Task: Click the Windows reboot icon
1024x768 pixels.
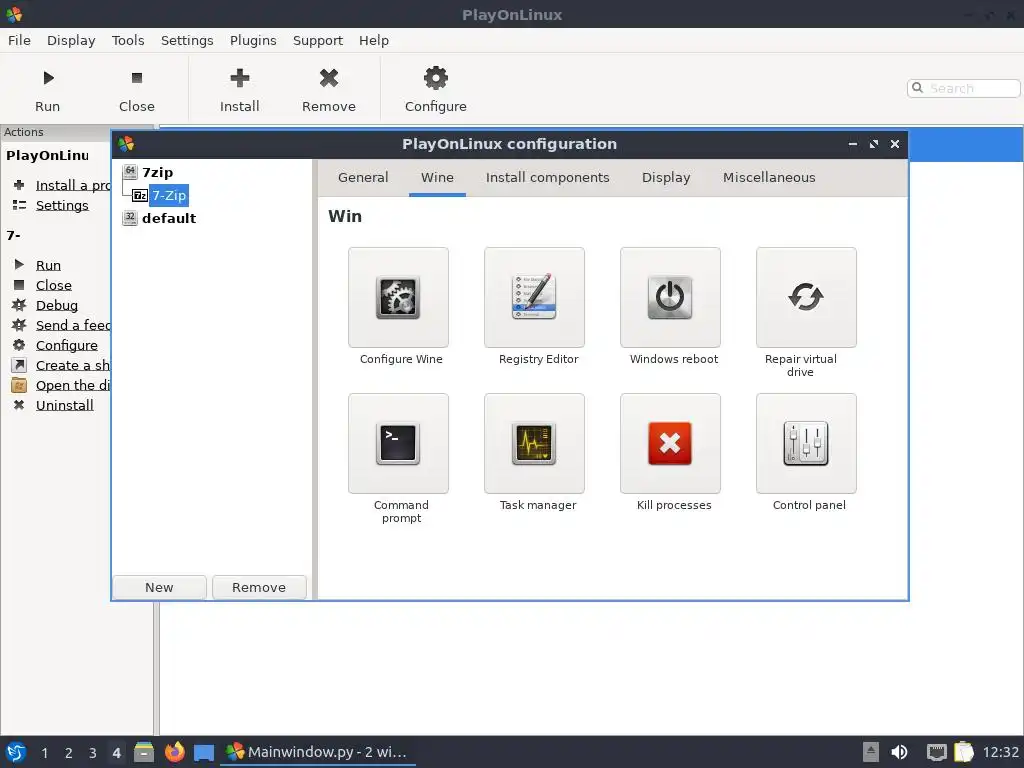Action: (670, 297)
